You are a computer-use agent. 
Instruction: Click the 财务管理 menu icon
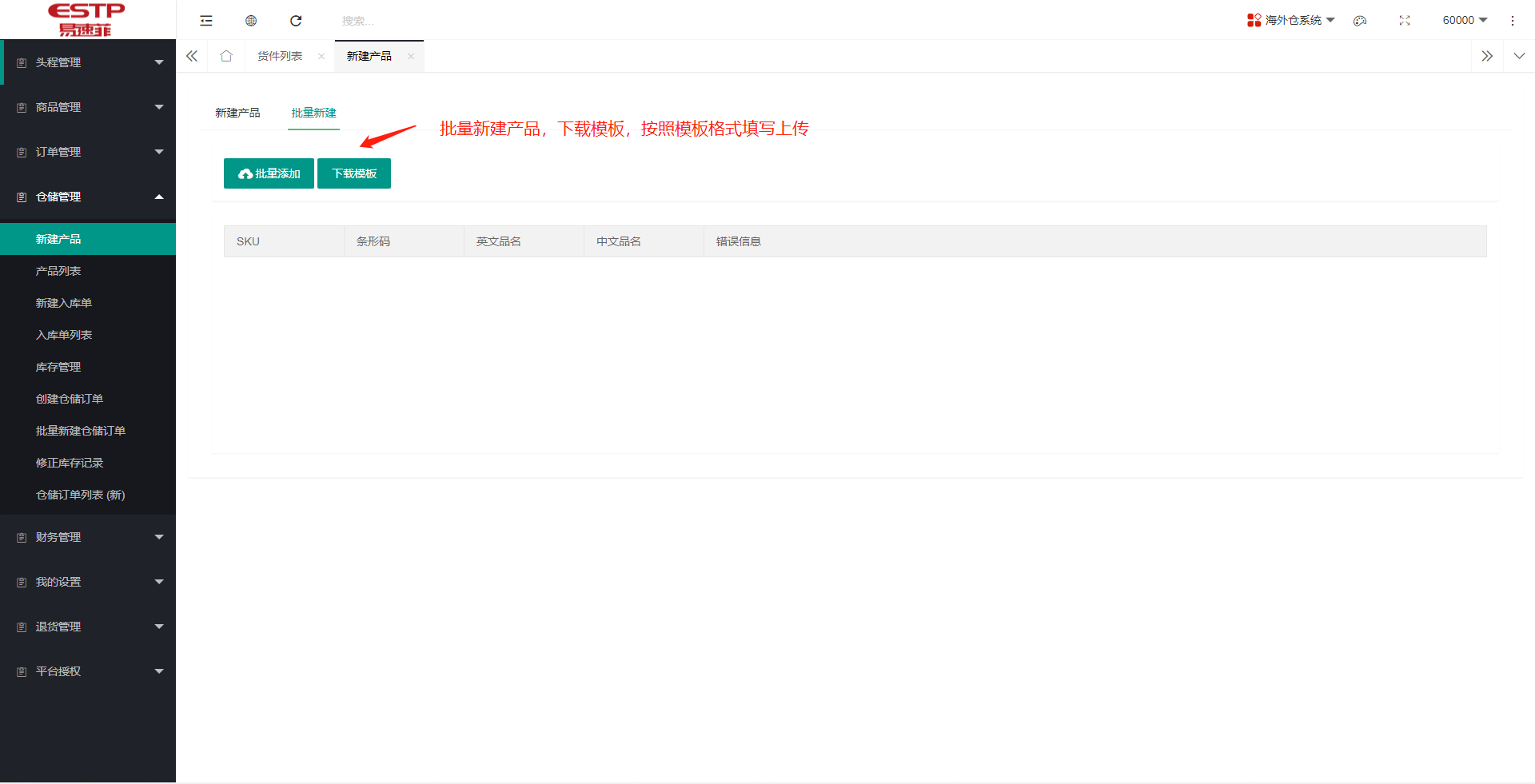point(22,538)
